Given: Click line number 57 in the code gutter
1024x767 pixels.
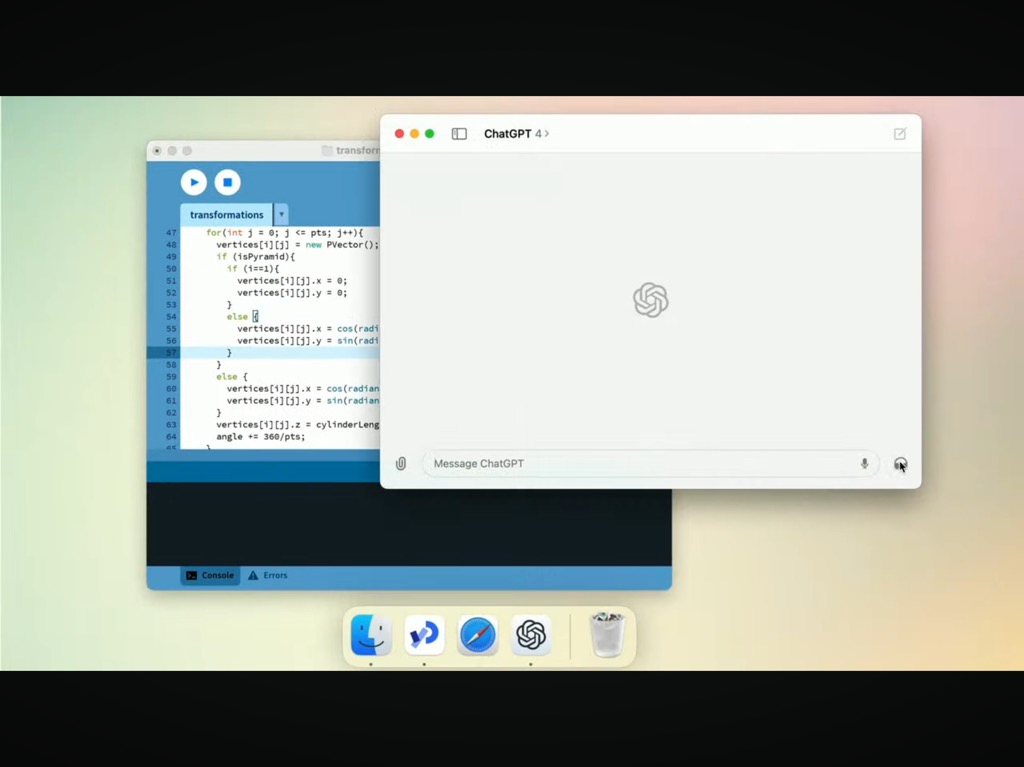Looking at the screenshot, I should tap(171, 353).
